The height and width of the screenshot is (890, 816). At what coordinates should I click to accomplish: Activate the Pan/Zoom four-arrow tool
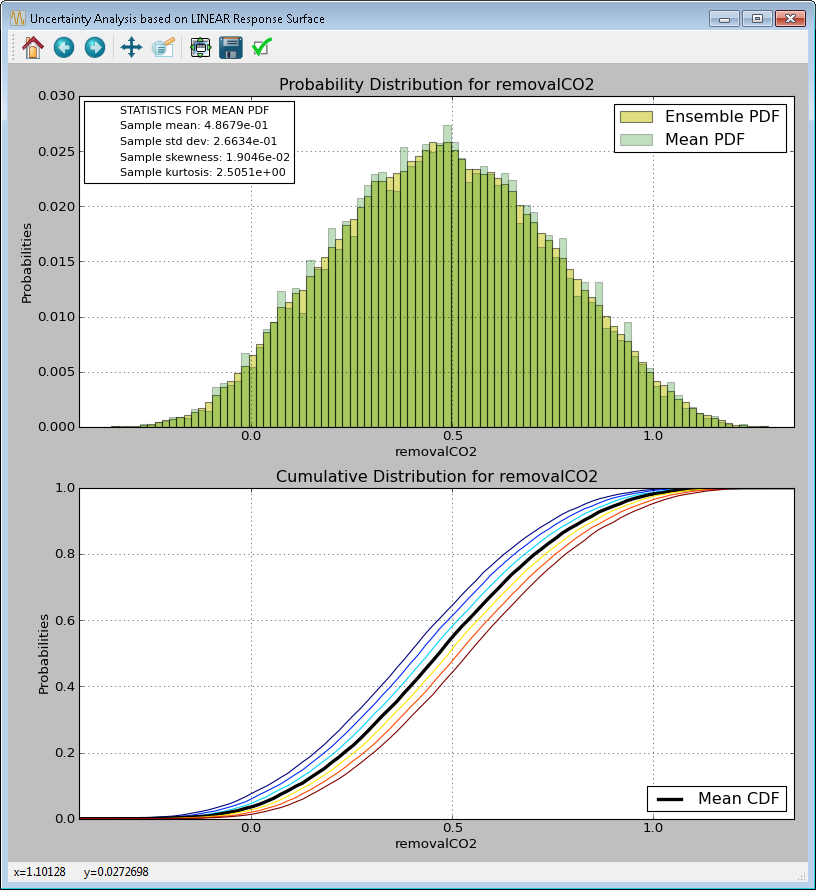[x=132, y=46]
